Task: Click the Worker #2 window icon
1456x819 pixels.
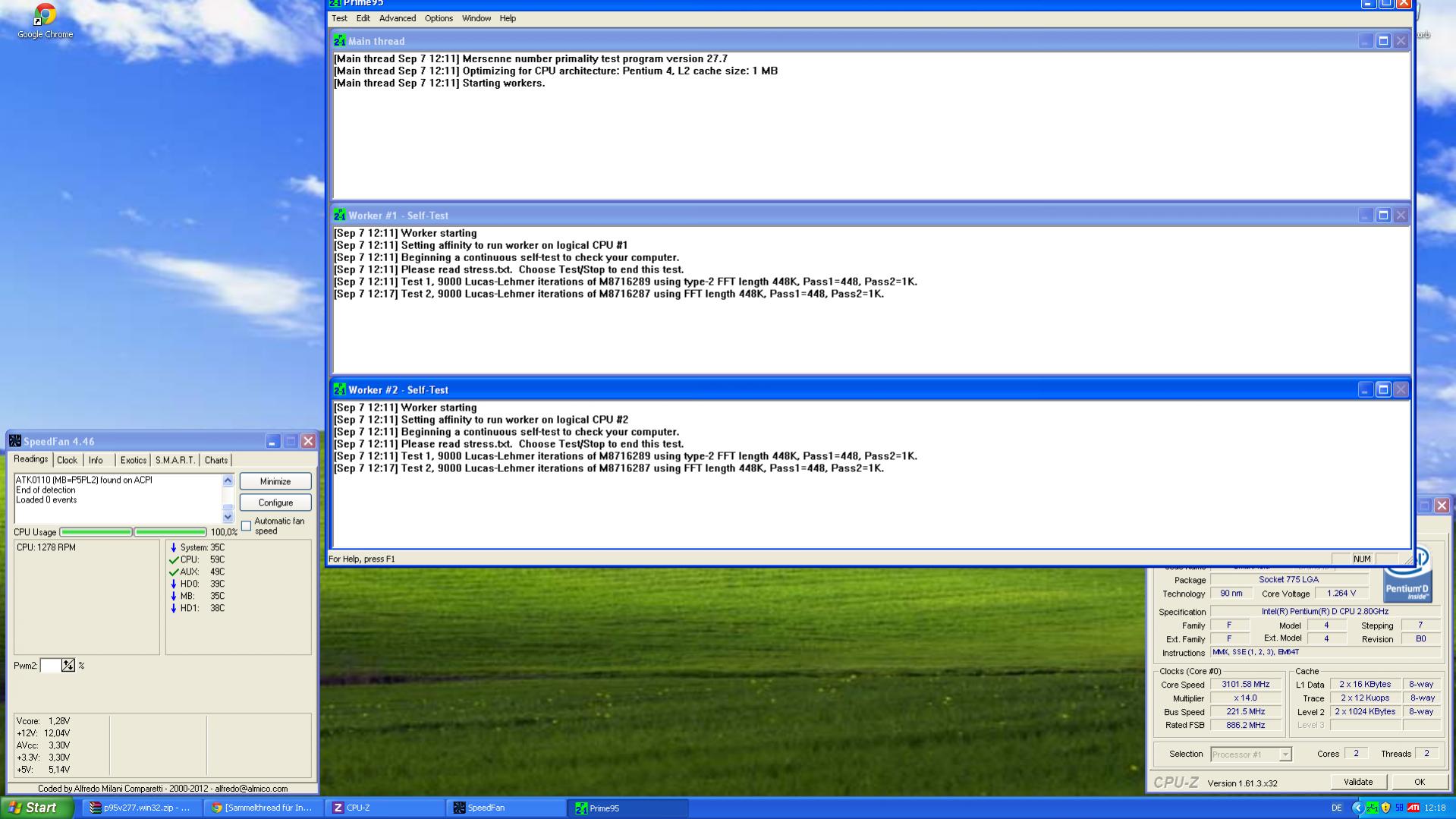Action: pyautogui.click(x=339, y=390)
